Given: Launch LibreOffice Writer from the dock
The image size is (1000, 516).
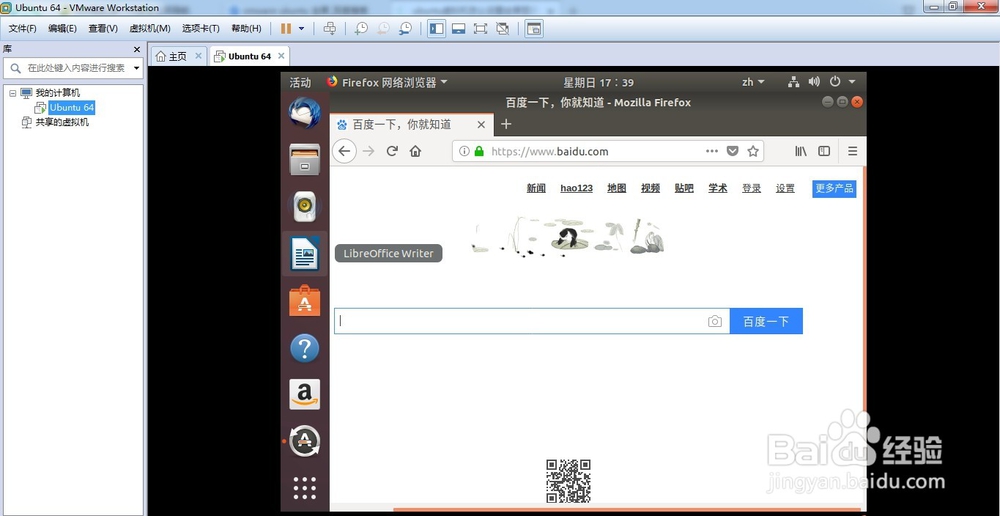Looking at the screenshot, I should [304, 253].
